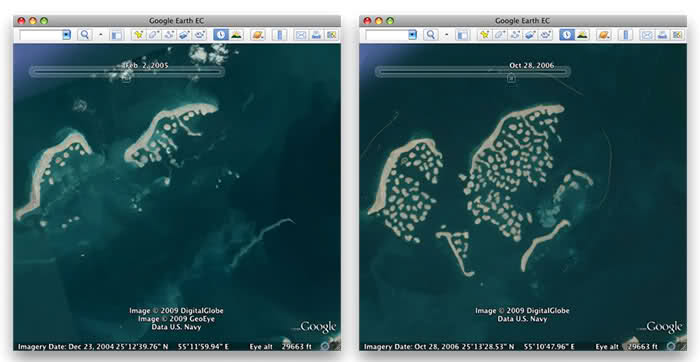Click Add Image Overlay icon in right window
This screenshot has width=700, height=362.
[x=530, y=35]
